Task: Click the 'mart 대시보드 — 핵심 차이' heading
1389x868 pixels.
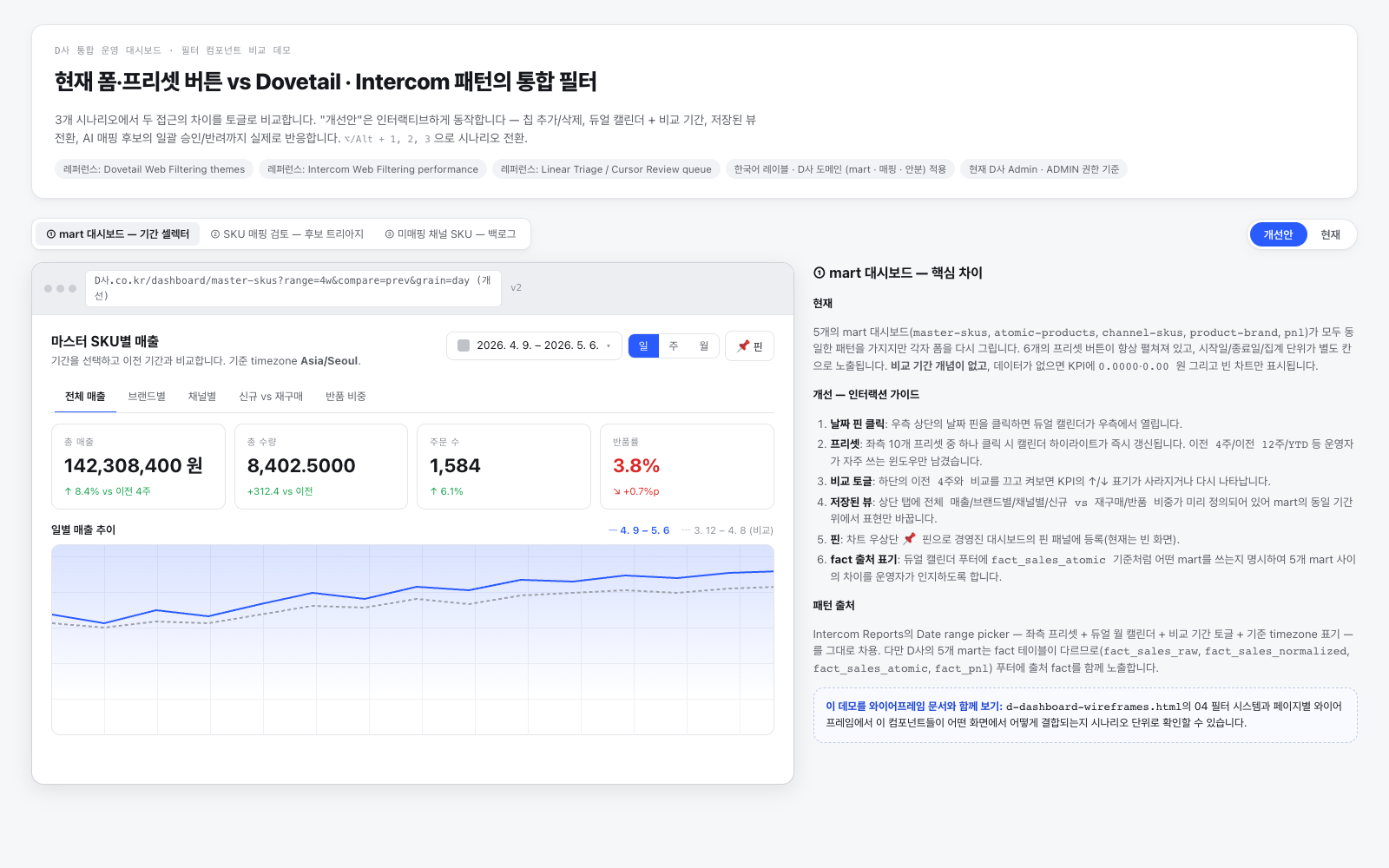Action: click(x=898, y=273)
